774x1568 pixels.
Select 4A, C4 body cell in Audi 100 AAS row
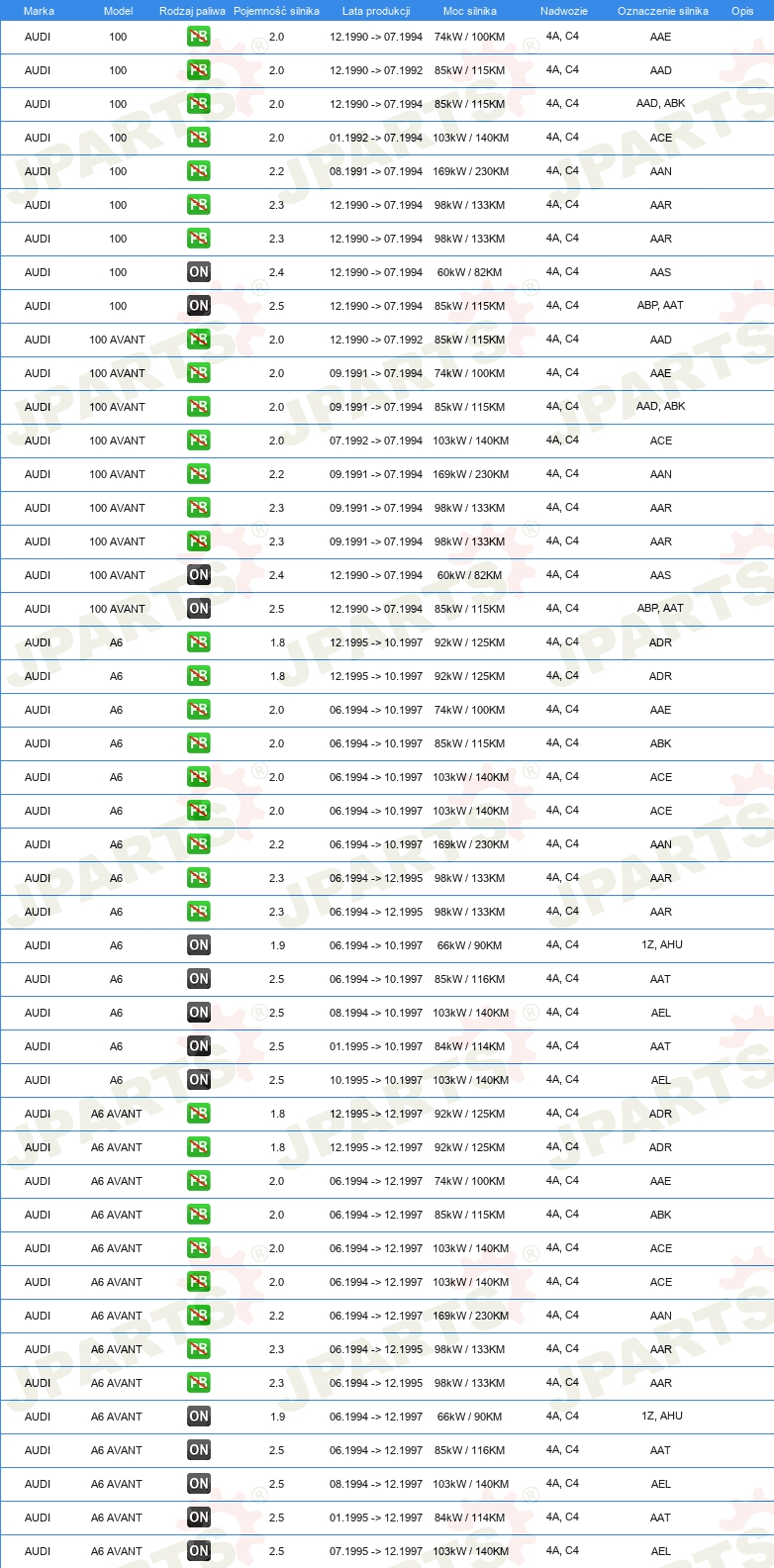click(562, 272)
